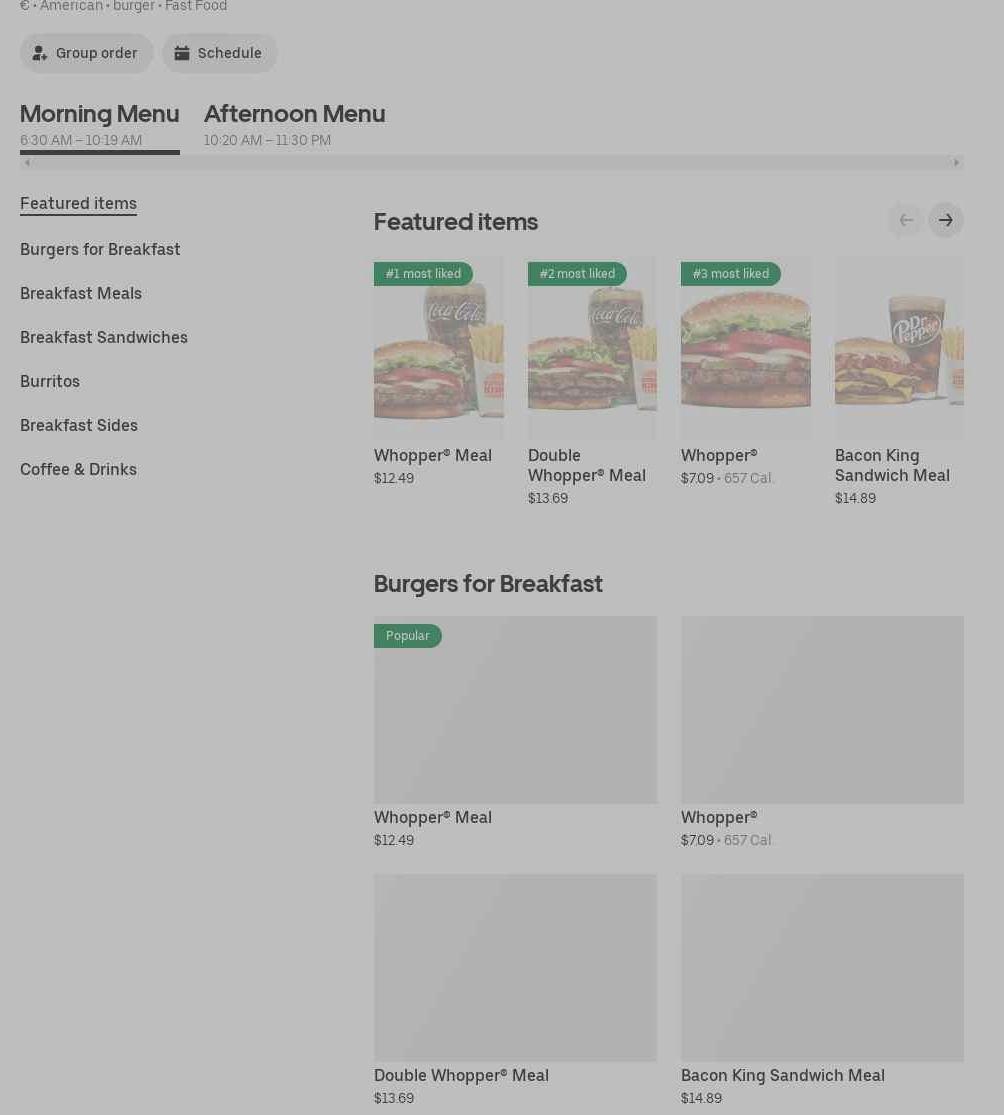1004x1115 pixels.
Task: Select the Popular Whopper Meal card under Burgers
Action: click(515, 710)
